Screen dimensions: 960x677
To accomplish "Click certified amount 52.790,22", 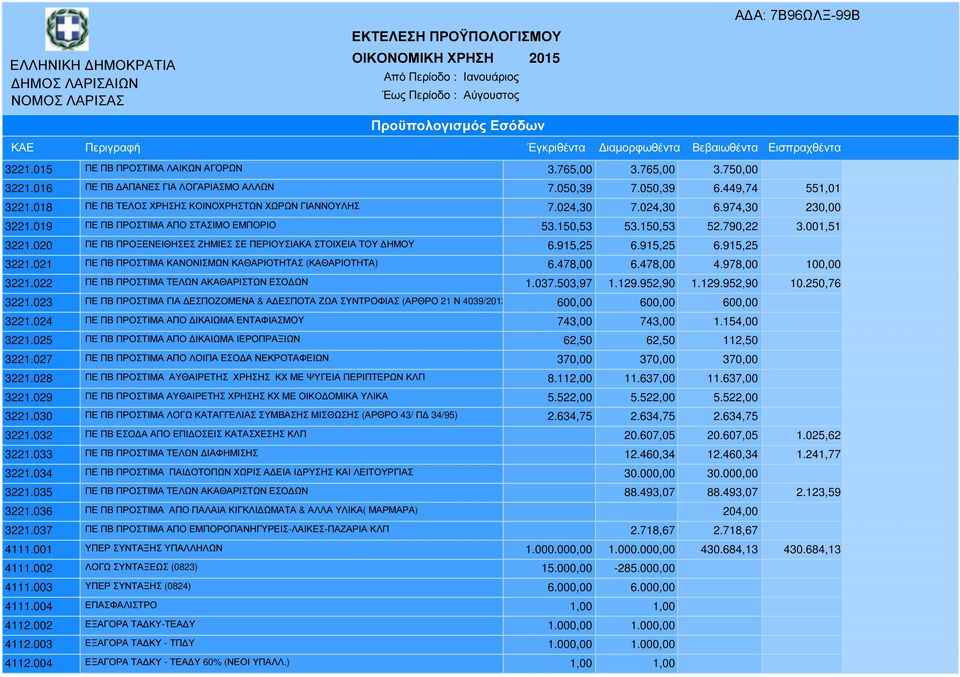I will tap(732, 226).
